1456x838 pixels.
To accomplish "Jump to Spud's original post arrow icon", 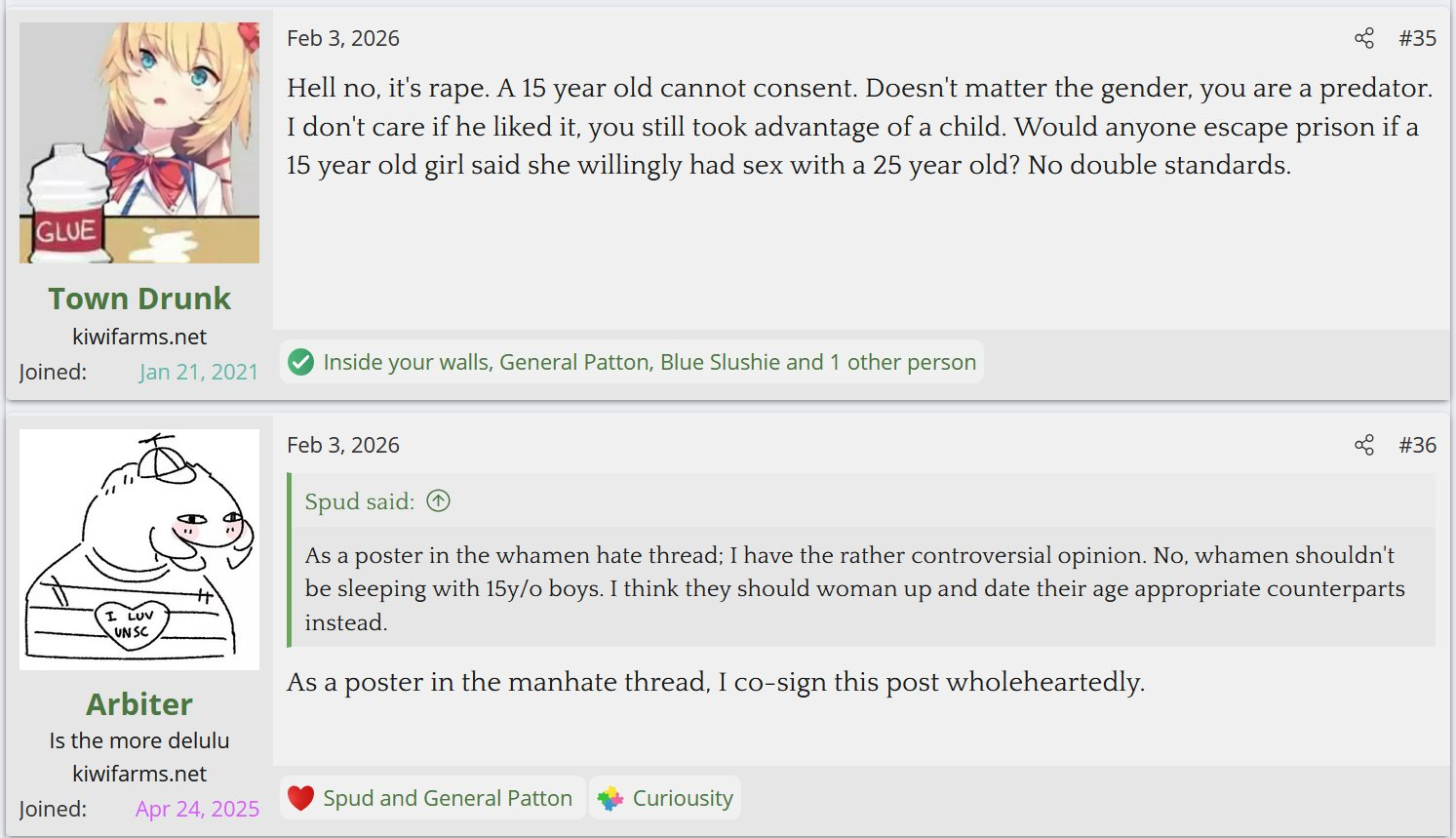I will click(x=439, y=500).
